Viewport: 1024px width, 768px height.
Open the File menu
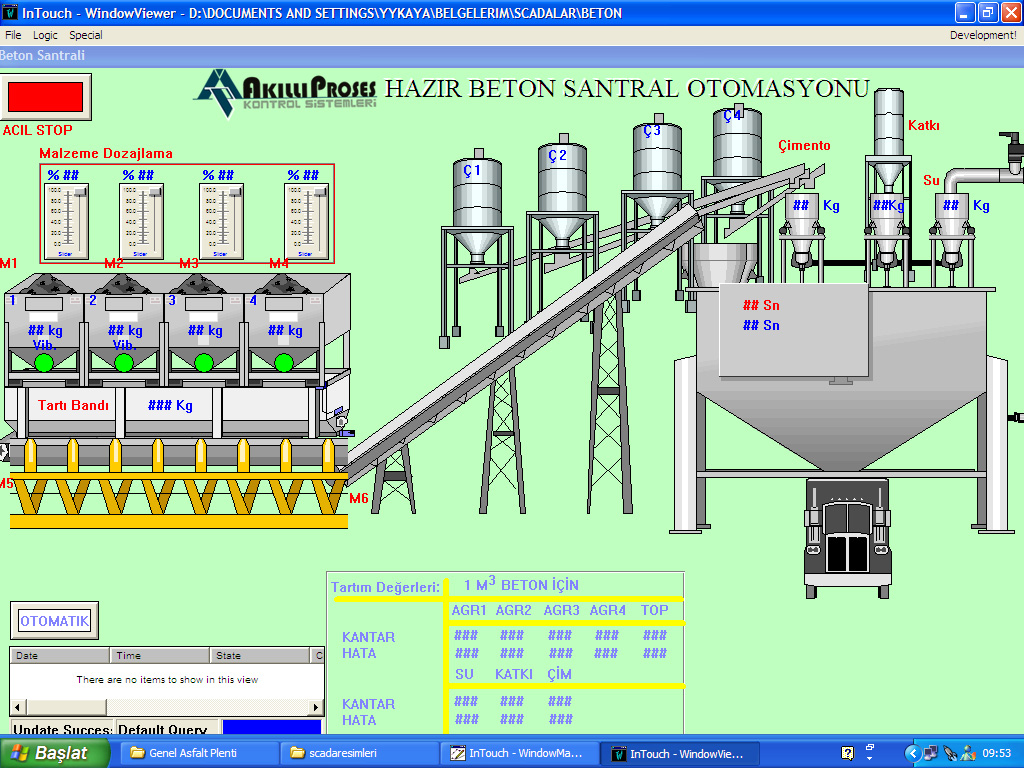coord(13,35)
